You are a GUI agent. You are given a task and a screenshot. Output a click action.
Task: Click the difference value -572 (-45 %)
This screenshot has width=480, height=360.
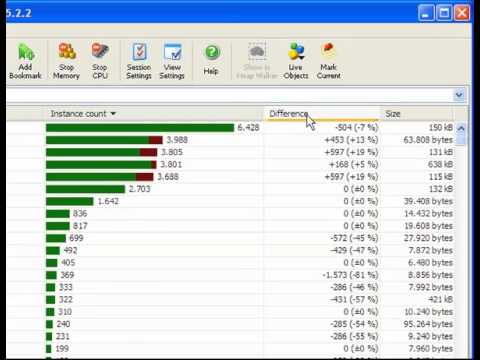tap(354, 238)
